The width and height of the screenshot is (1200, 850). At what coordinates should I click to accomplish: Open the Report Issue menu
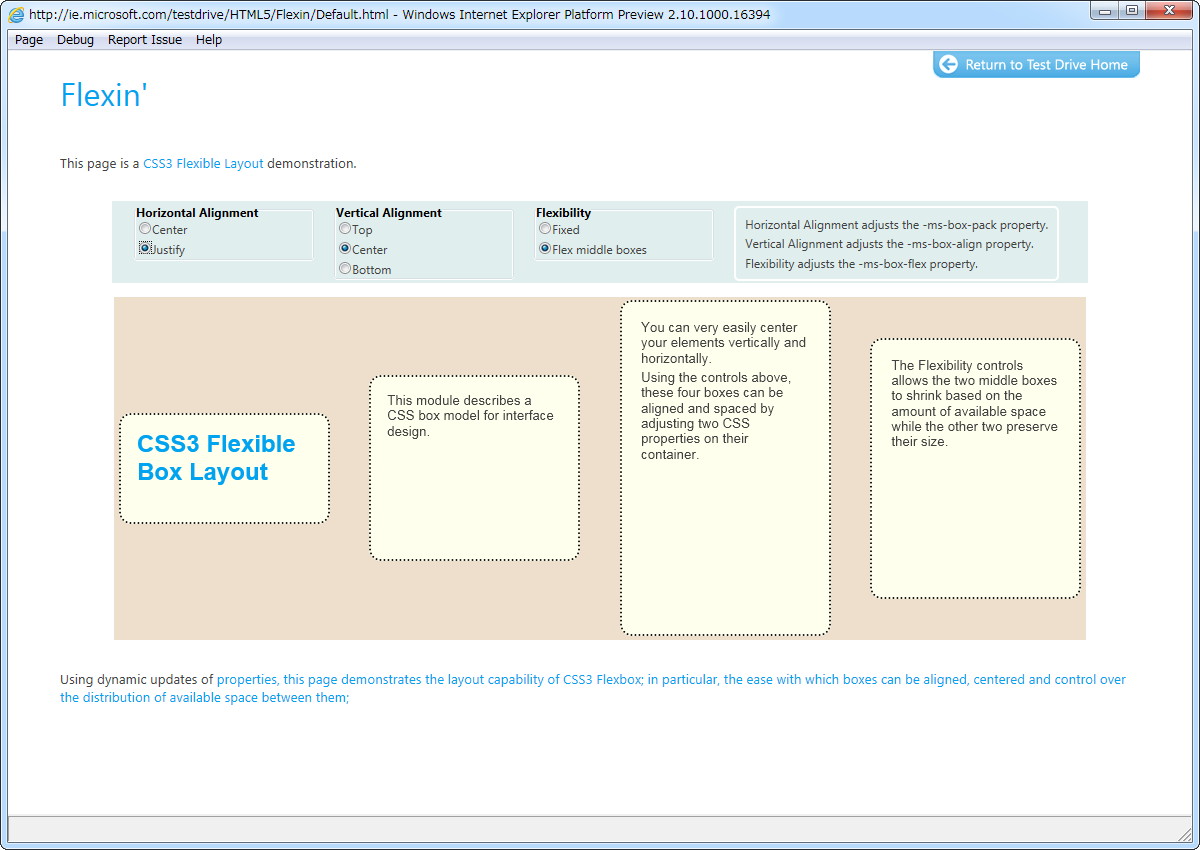(x=145, y=40)
